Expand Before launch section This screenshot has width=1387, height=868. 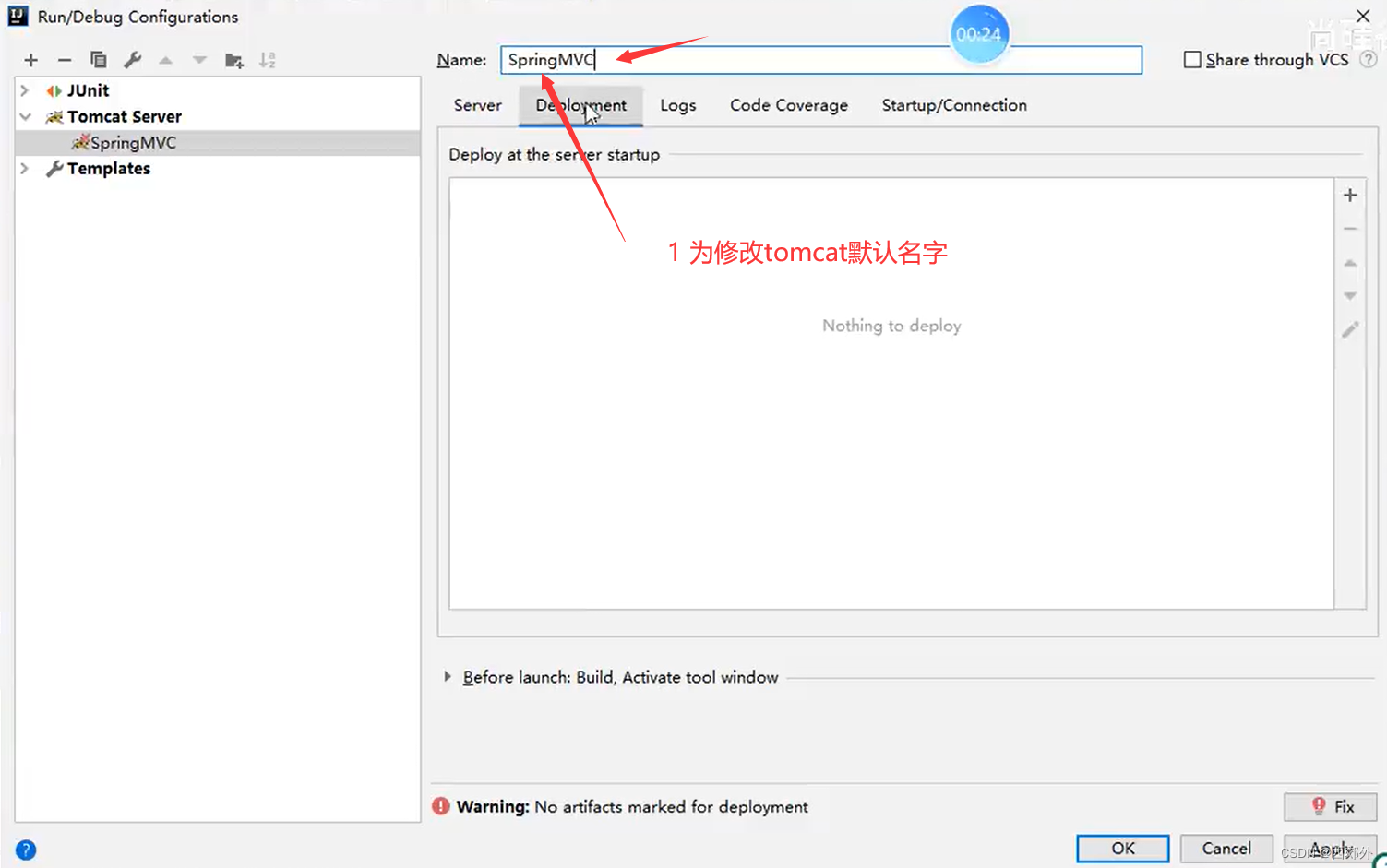pos(448,676)
